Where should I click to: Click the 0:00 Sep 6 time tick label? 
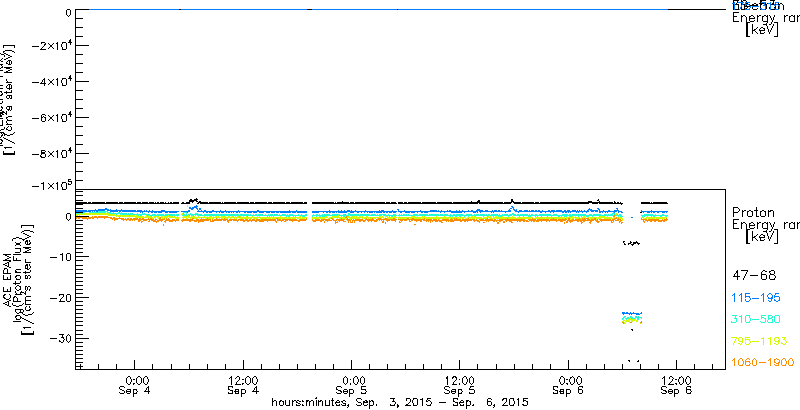(569, 387)
